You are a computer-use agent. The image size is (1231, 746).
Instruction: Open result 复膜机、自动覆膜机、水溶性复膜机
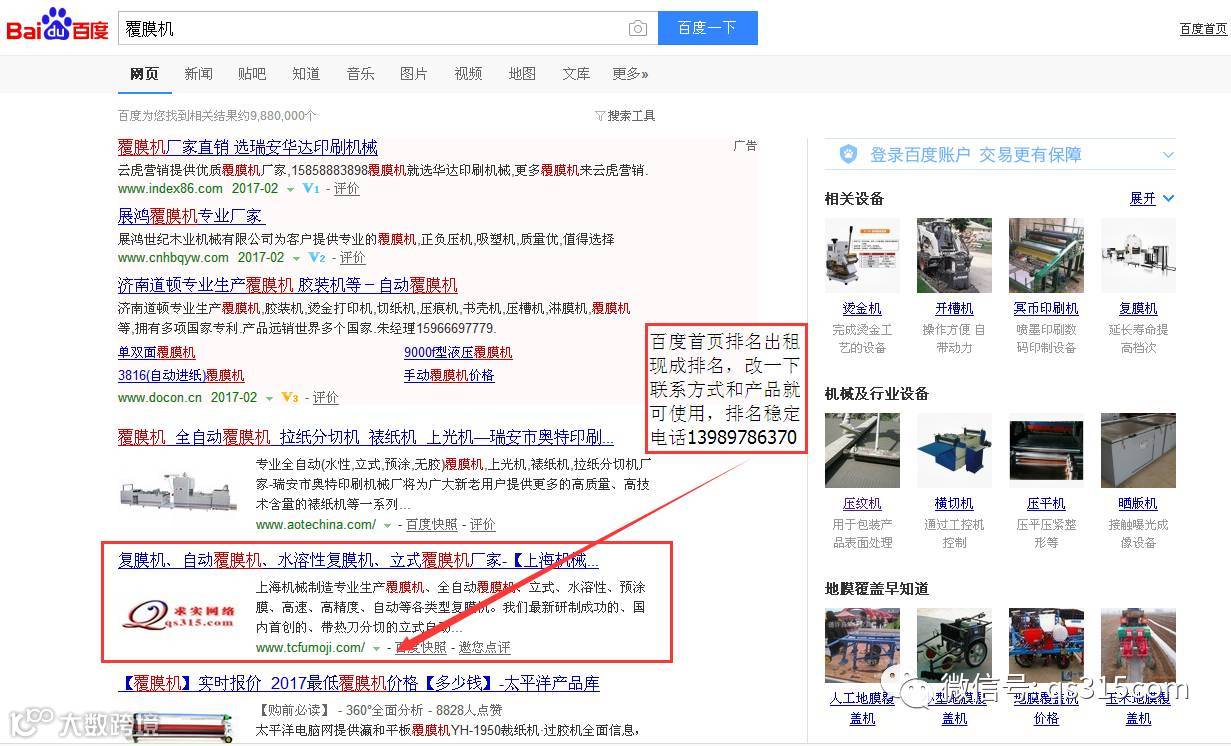358,560
